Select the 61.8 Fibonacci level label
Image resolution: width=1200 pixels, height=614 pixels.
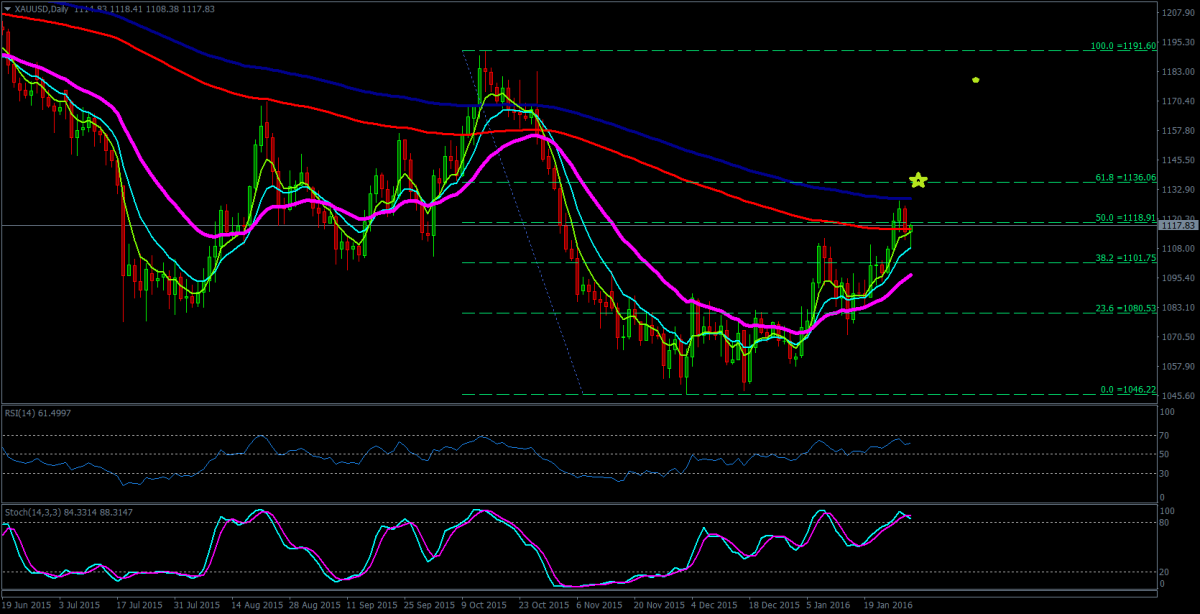1124,177
